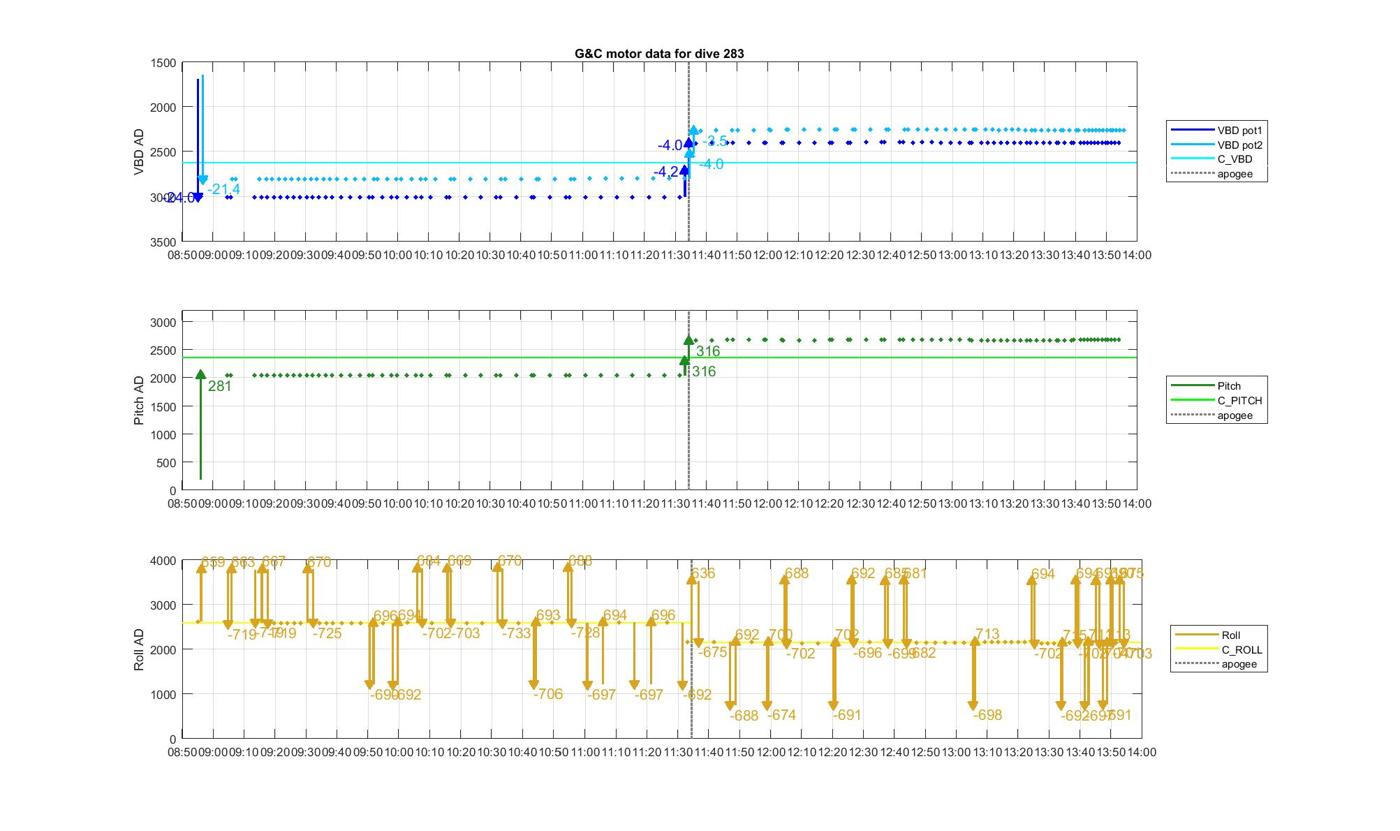Image resolution: width=1400 pixels, height=831 pixels.
Task: Click the 'Pitch AD' y-axis label
Action: click(139, 400)
